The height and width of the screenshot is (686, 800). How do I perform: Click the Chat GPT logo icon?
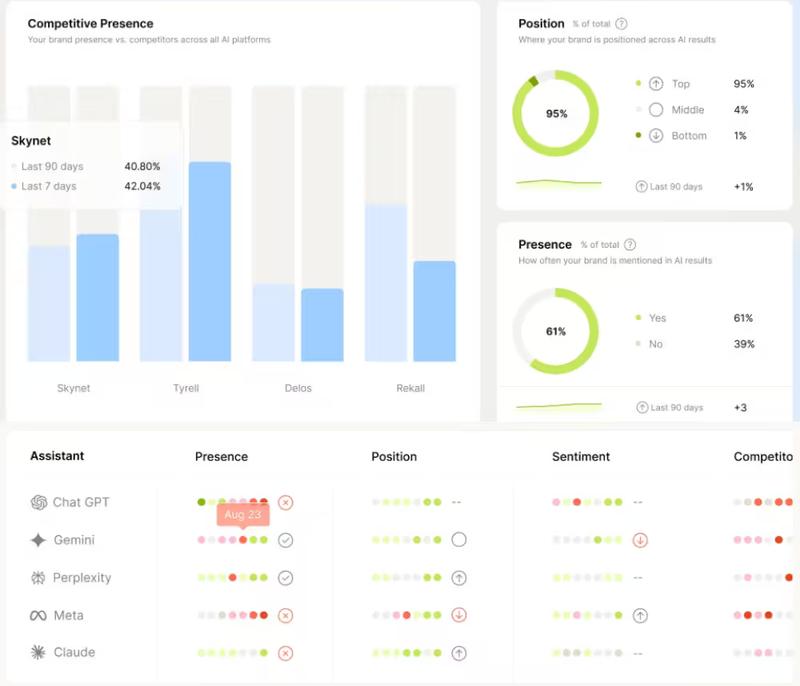(x=39, y=502)
